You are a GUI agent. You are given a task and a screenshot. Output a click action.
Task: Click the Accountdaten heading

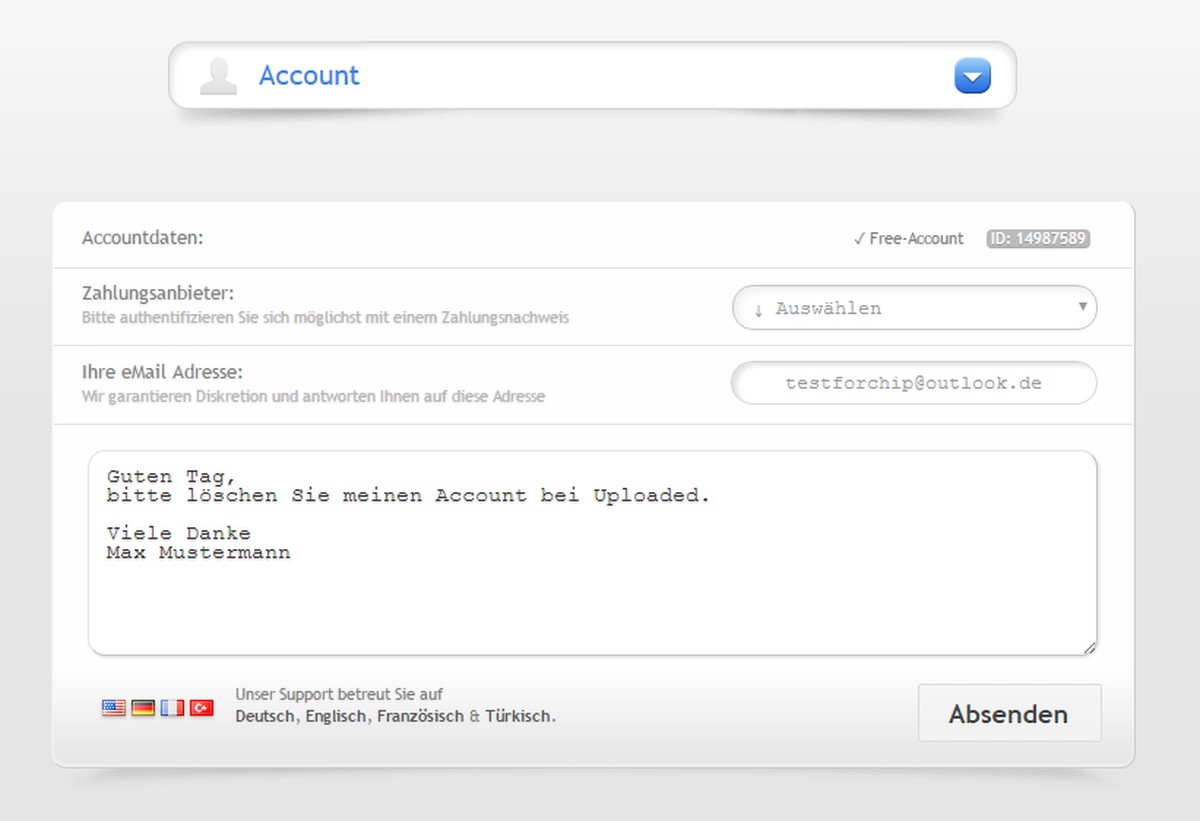tap(142, 238)
